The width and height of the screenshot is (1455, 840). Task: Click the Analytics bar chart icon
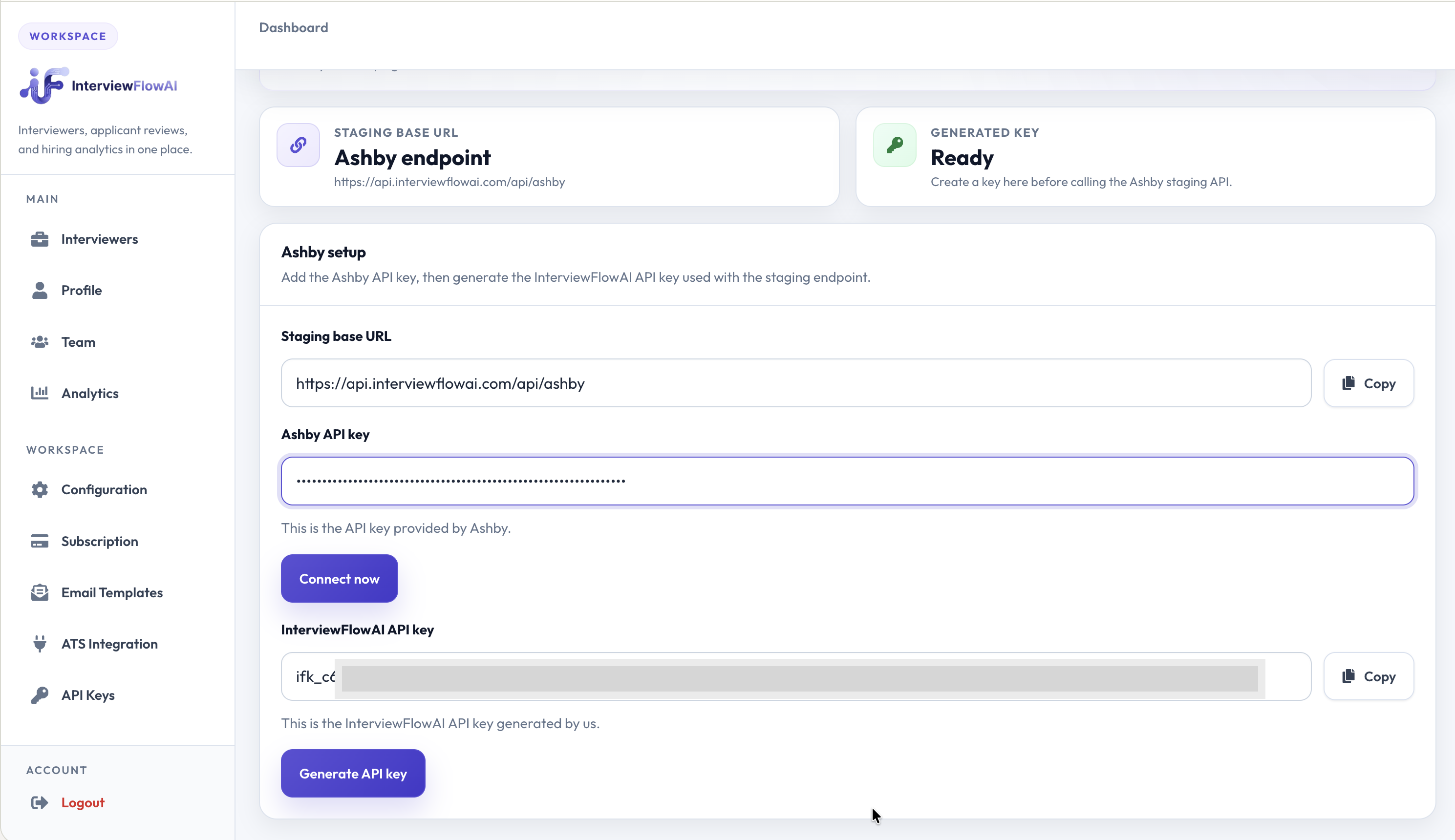39,393
